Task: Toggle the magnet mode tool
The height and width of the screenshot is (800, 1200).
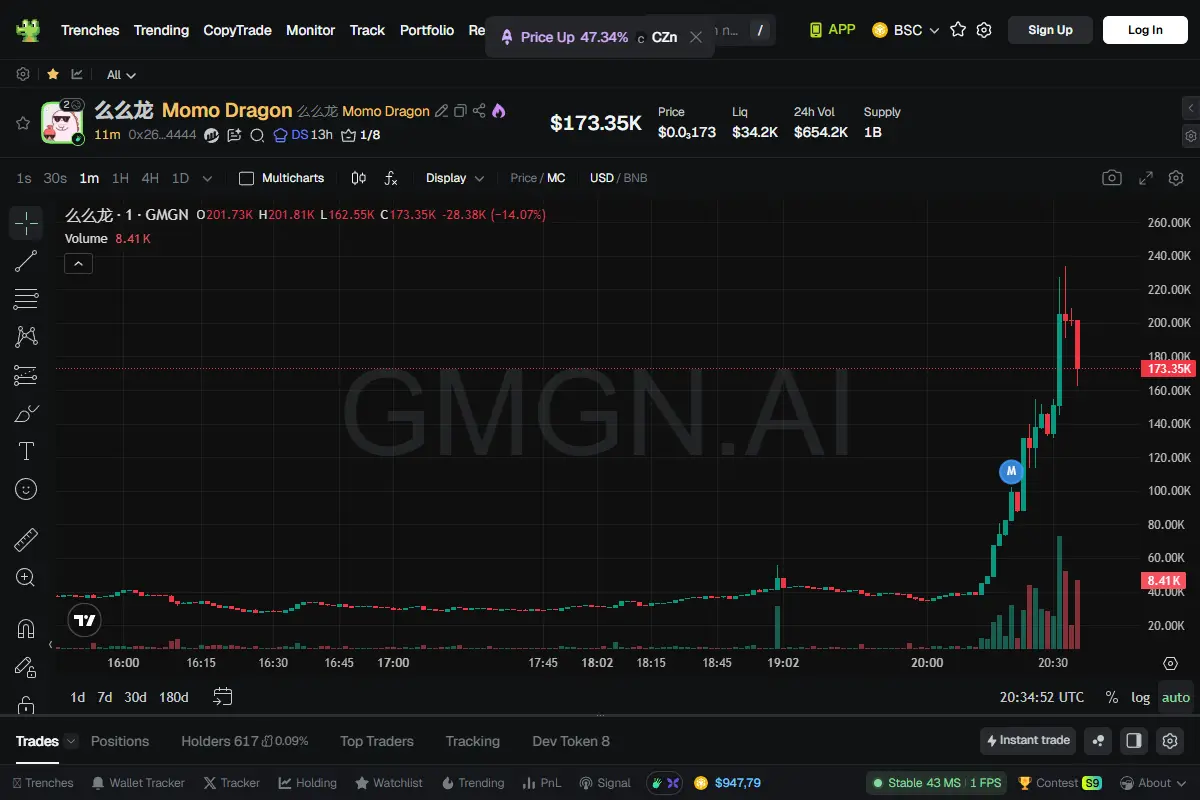Action: point(26,629)
